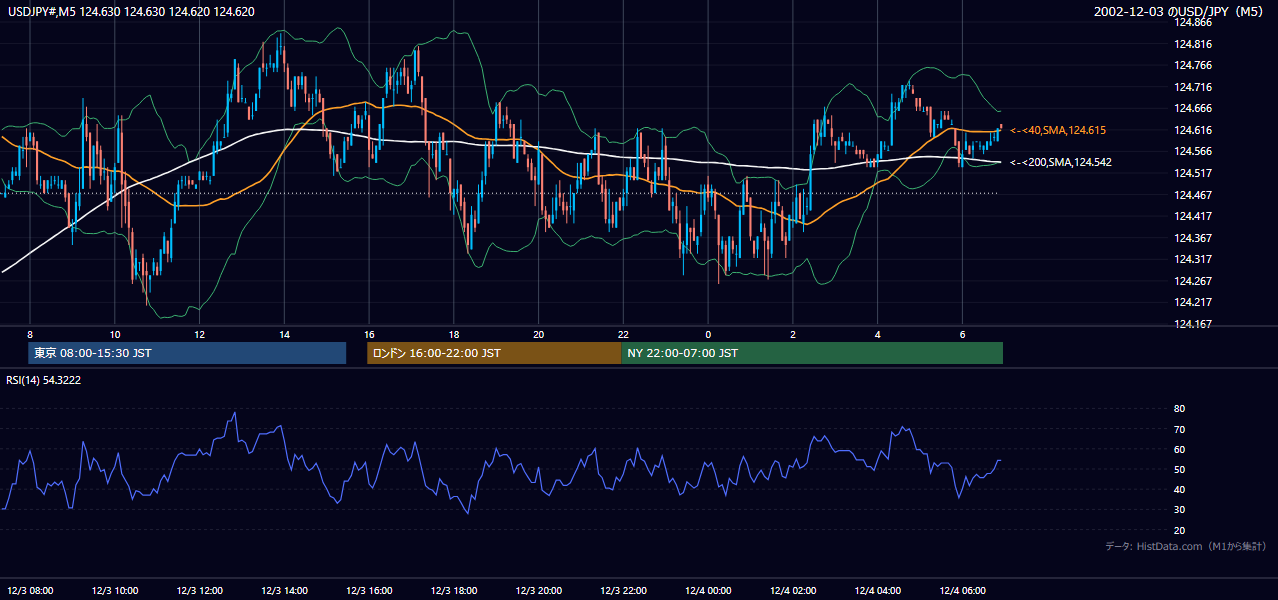Click price axis value 124.616

[x=1194, y=130]
